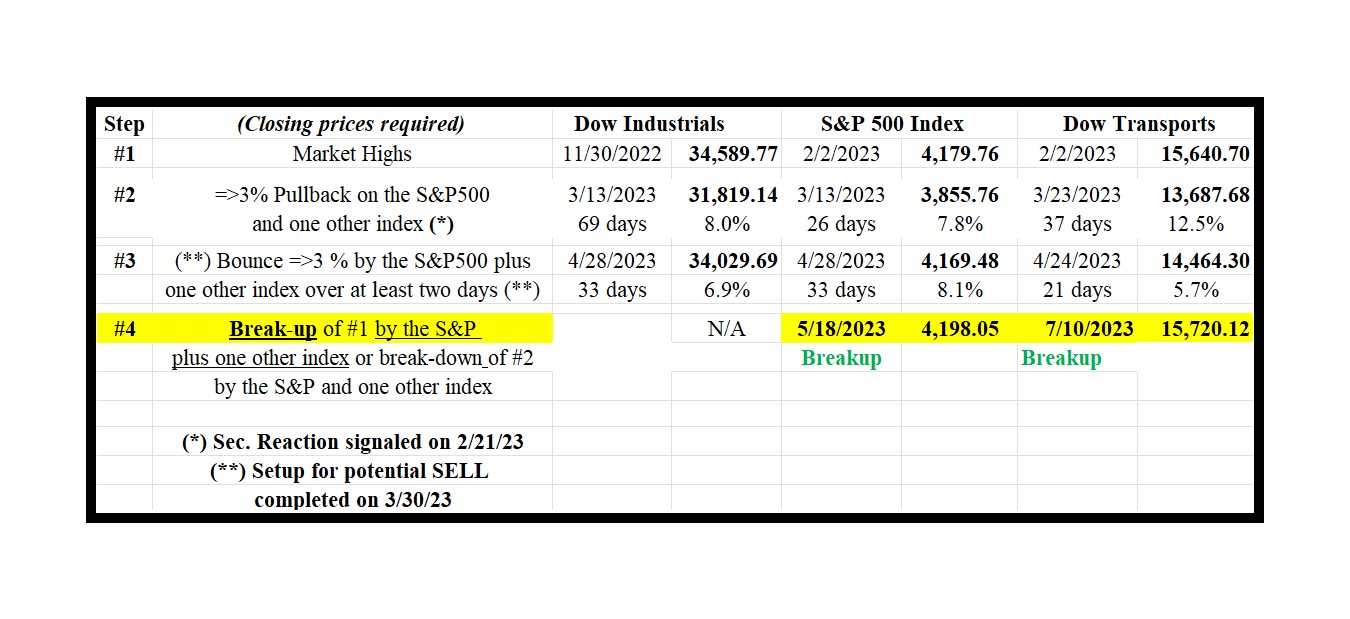The image size is (1350, 619).
Task: Select the '12.5%' cell
Action: pyautogui.click(x=1195, y=224)
